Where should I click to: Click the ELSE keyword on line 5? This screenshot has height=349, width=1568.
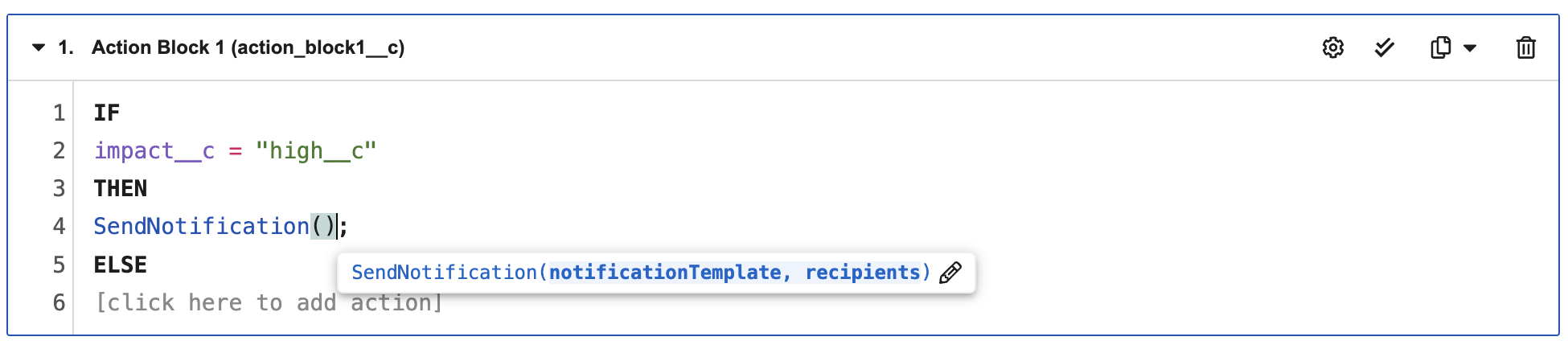(x=121, y=265)
